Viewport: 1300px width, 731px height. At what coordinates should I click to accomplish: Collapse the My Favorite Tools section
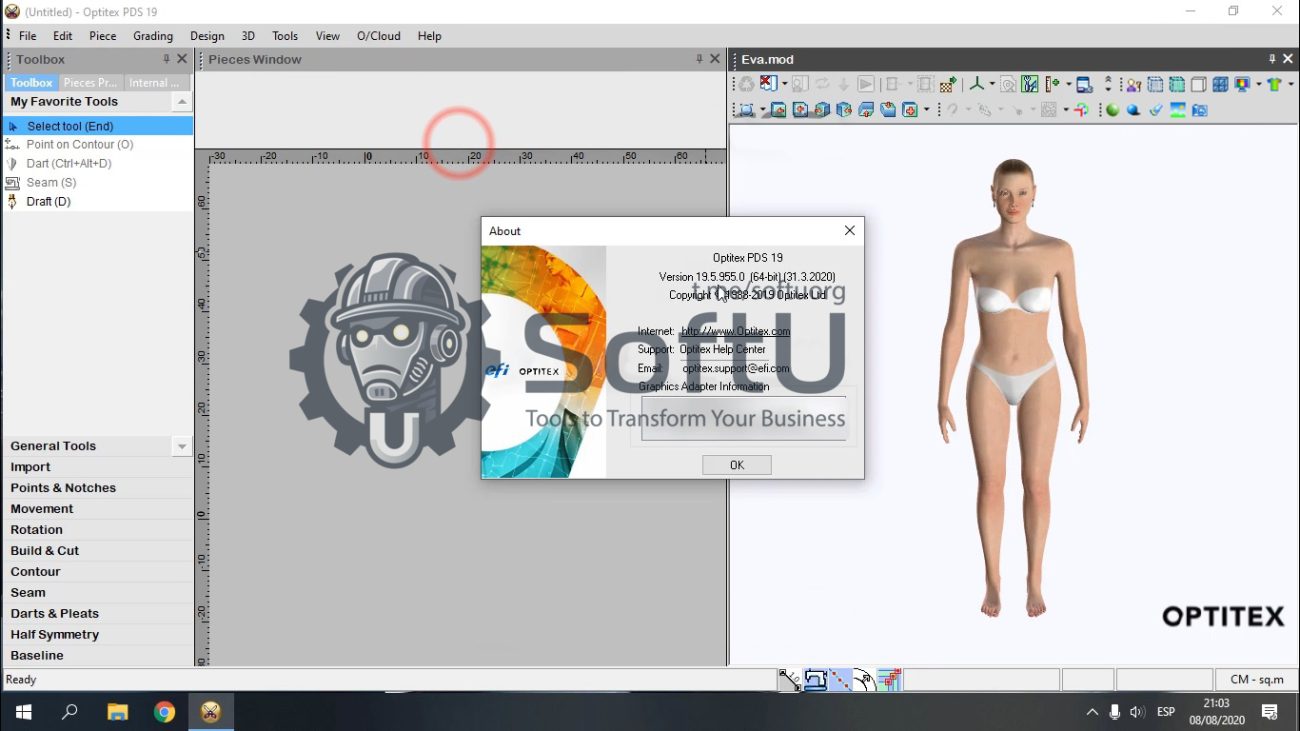[x=182, y=102]
